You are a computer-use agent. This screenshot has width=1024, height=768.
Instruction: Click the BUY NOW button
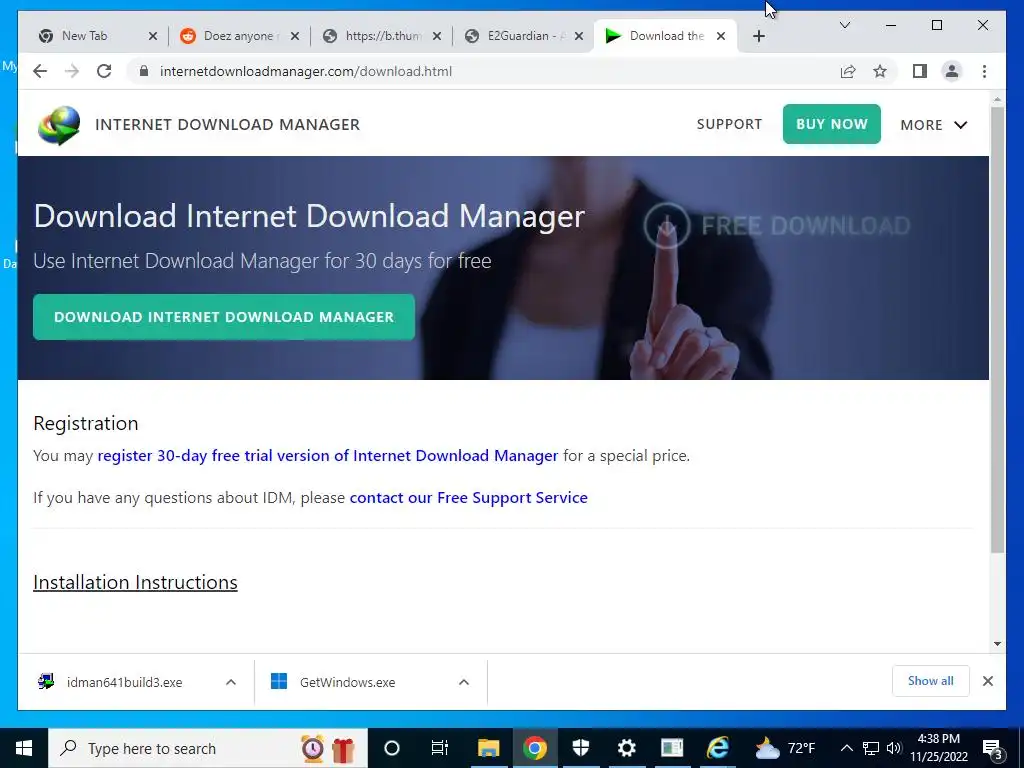[x=831, y=124]
